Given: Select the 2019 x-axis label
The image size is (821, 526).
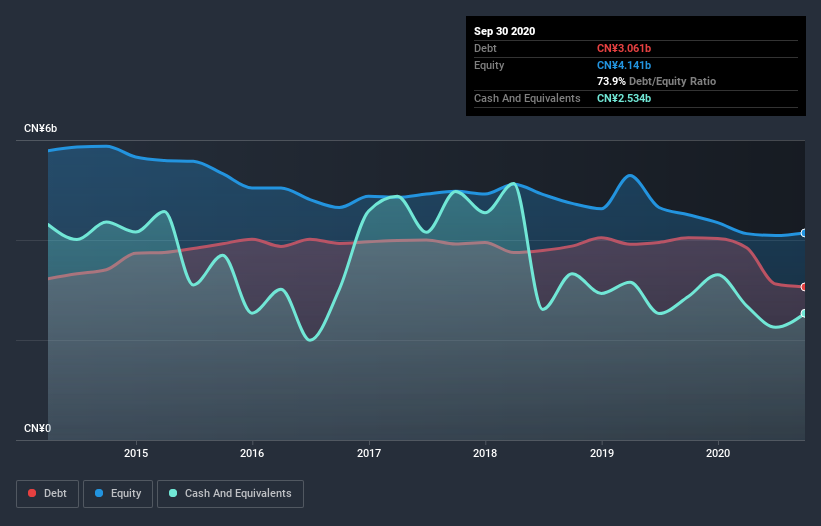Looking at the screenshot, I should click(602, 453).
